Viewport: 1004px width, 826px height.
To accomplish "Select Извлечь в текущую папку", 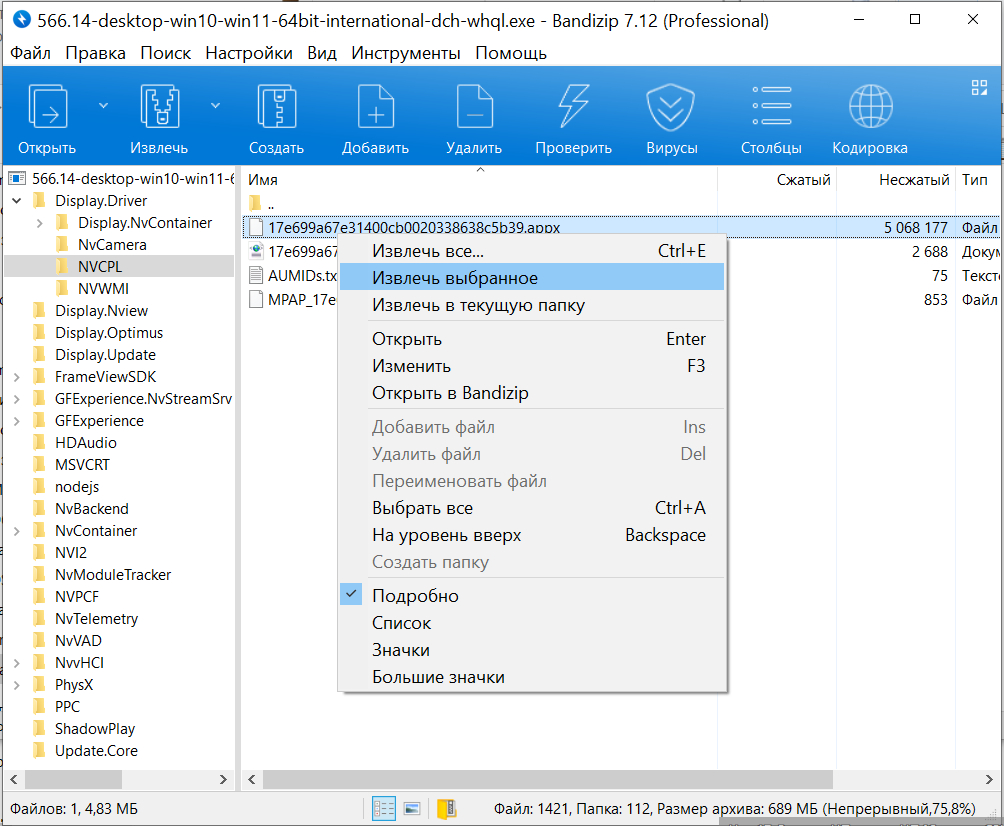I will pyautogui.click(x=531, y=305).
